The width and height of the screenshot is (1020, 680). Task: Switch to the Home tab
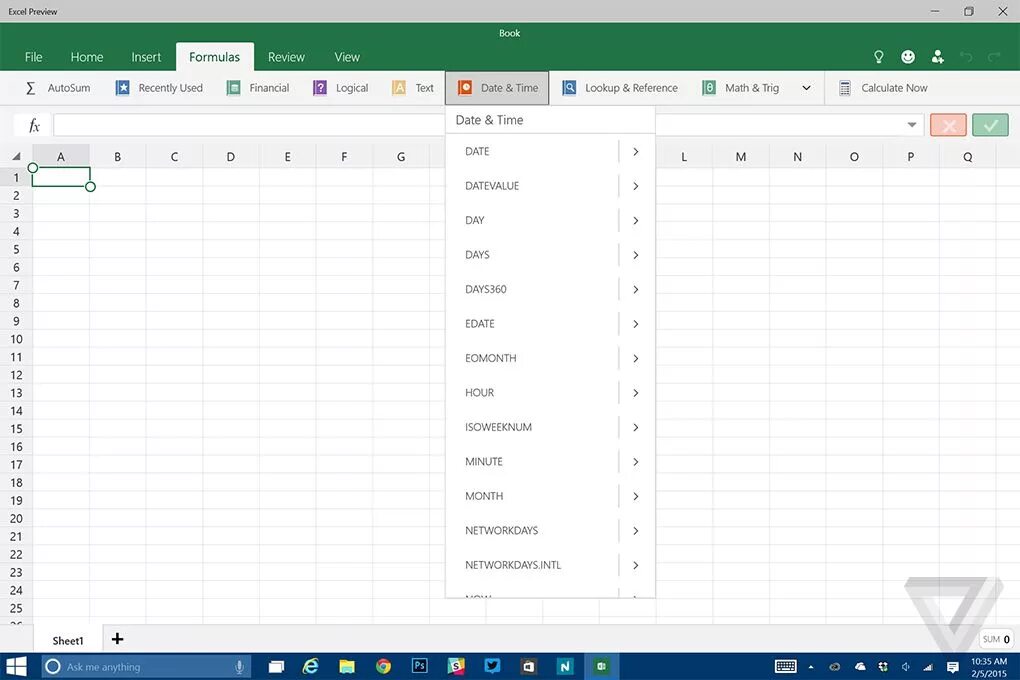[87, 57]
